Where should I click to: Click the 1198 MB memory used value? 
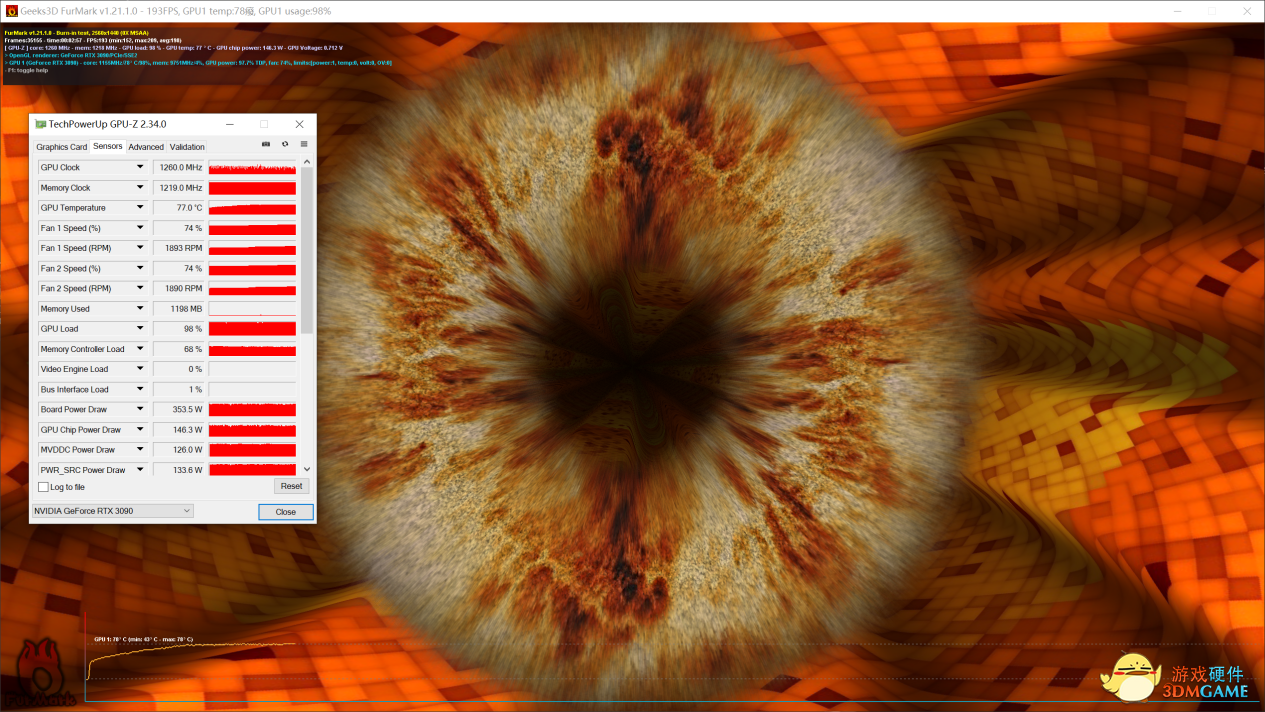click(x=179, y=309)
